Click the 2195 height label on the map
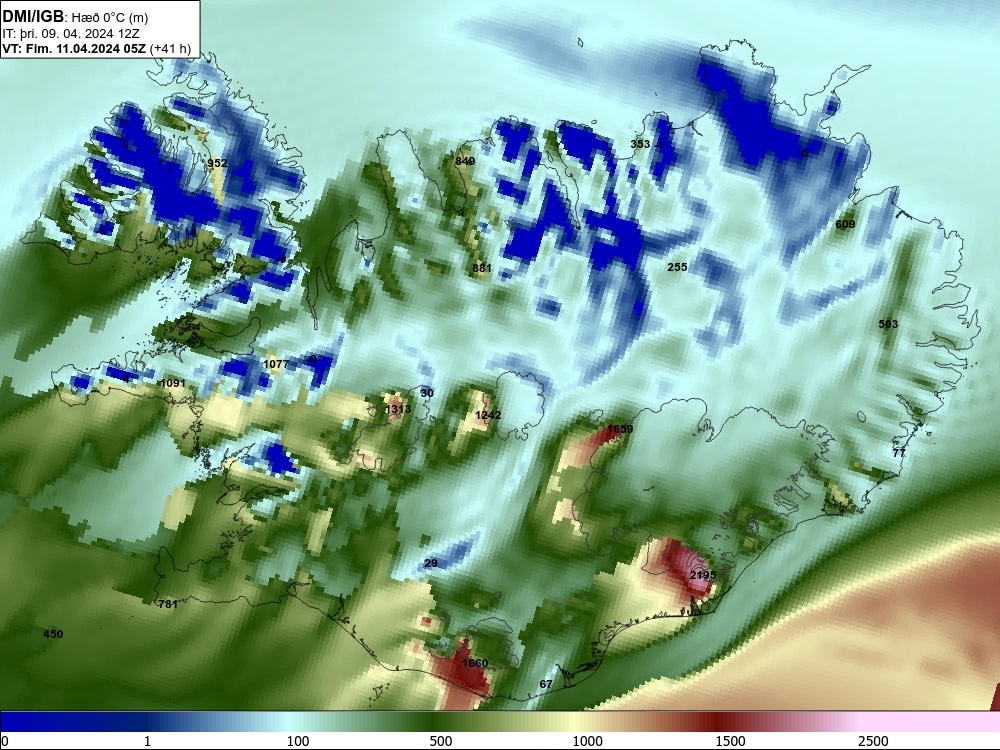 tap(703, 575)
